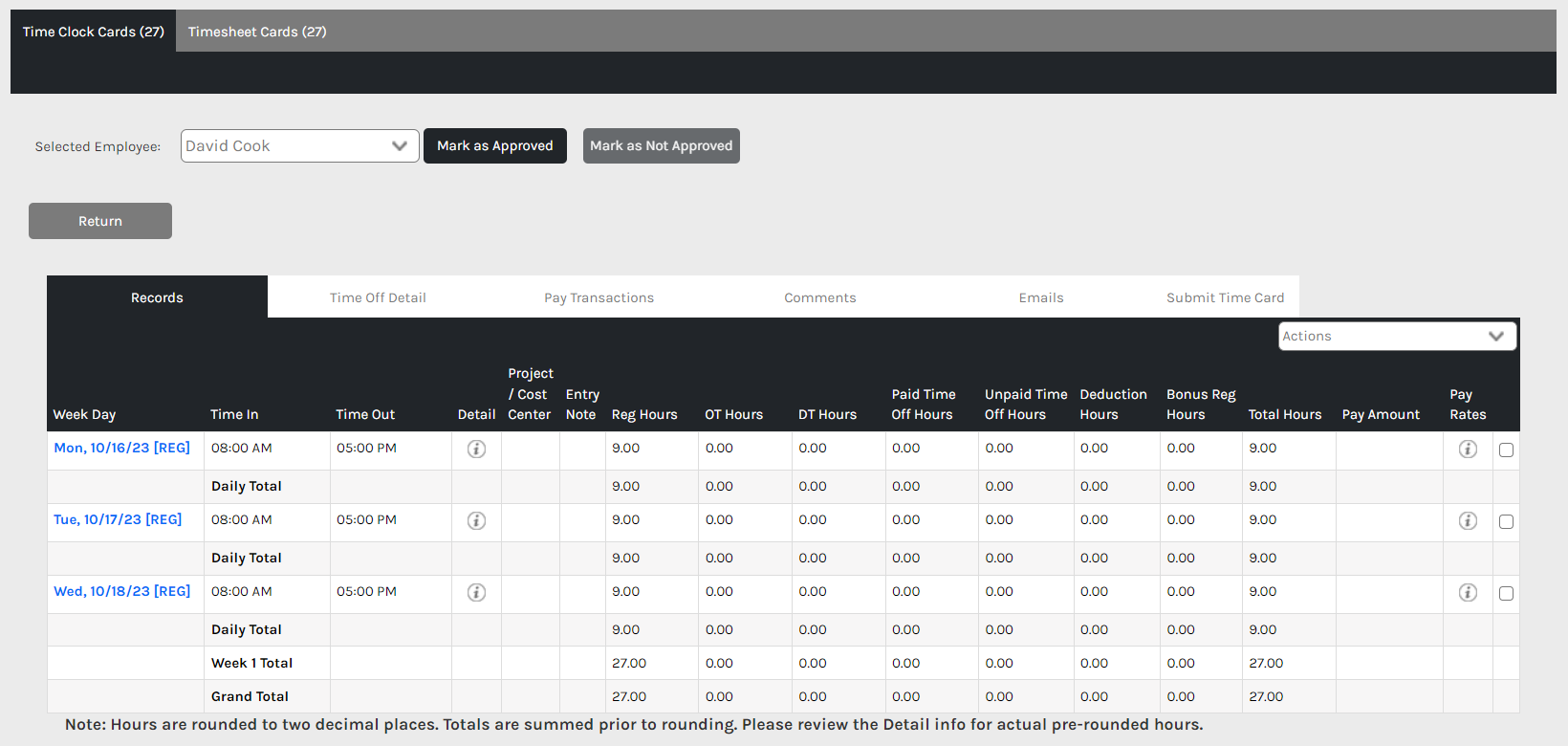Open Wed, 10/18/23 [REG] link
The height and width of the screenshot is (746, 1568).
coord(122,591)
